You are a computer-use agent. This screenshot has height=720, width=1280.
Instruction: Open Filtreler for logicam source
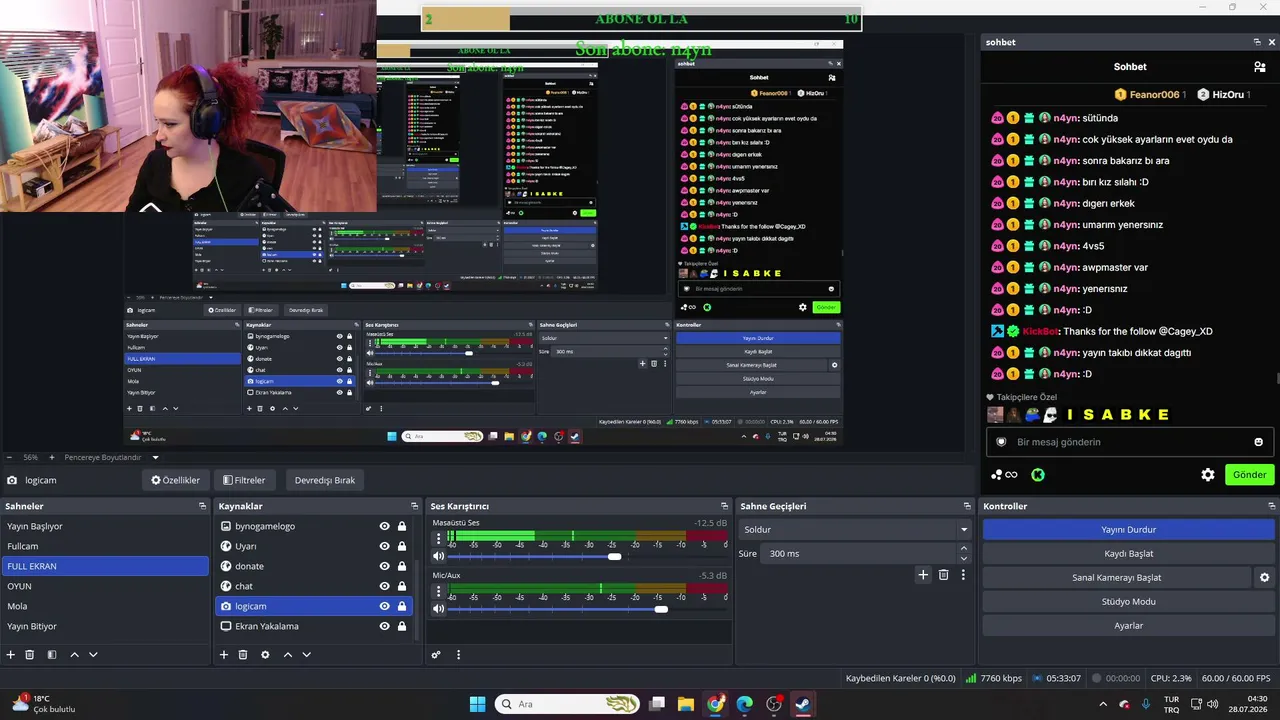pyautogui.click(x=244, y=480)
